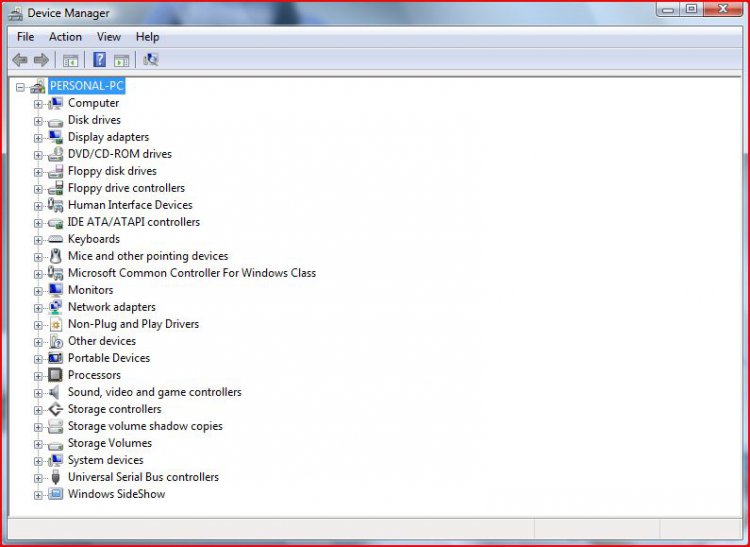
Task: Open Help via the question mark toolbar icon
Action: click(x=99, y=60)
